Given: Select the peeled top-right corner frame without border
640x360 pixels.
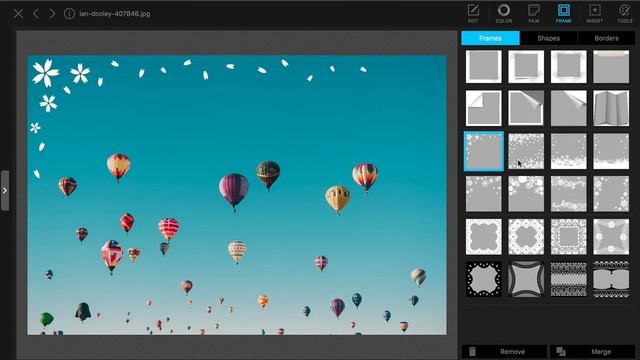Looking at the screenshot, I should tap(569, 108).
